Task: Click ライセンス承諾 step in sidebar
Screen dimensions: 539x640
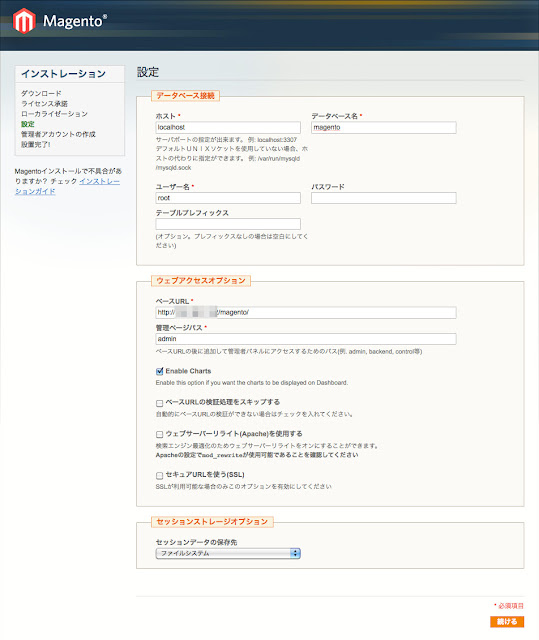Action: pyautogui.click(x=44, y=104)
